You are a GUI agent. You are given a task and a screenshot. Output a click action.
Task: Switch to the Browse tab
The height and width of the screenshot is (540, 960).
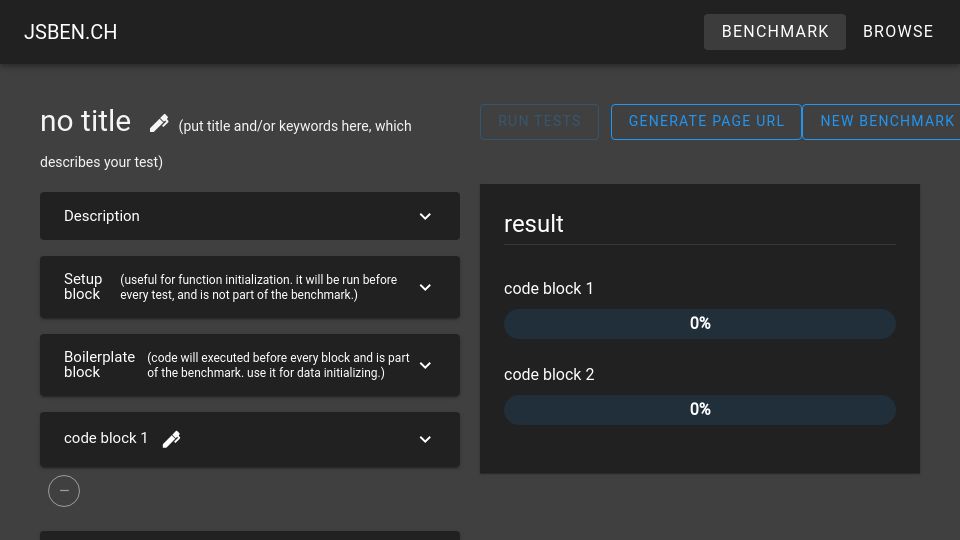pos(898,32)
